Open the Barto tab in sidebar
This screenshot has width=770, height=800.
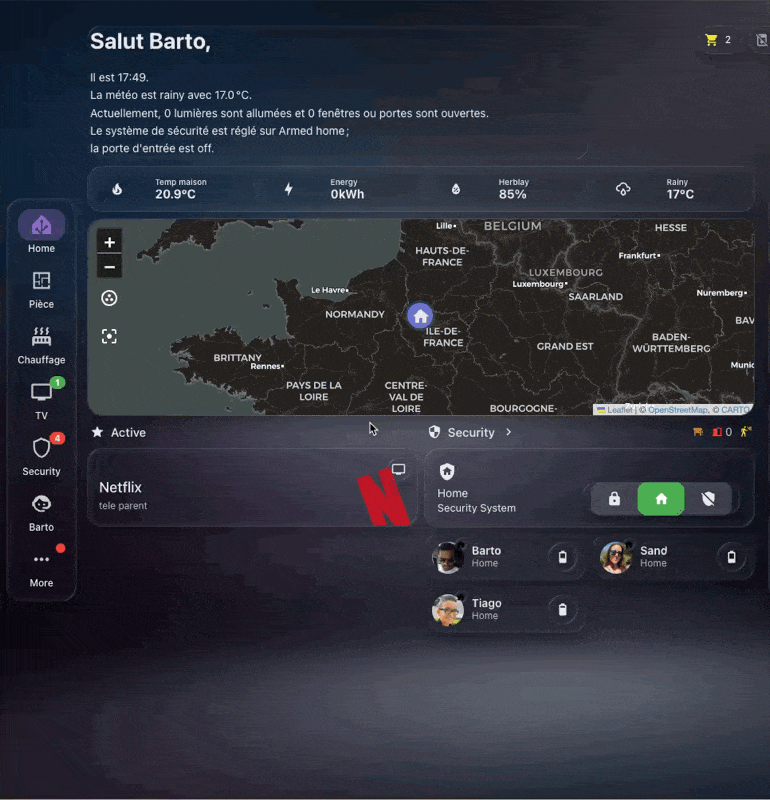[41, 512]
